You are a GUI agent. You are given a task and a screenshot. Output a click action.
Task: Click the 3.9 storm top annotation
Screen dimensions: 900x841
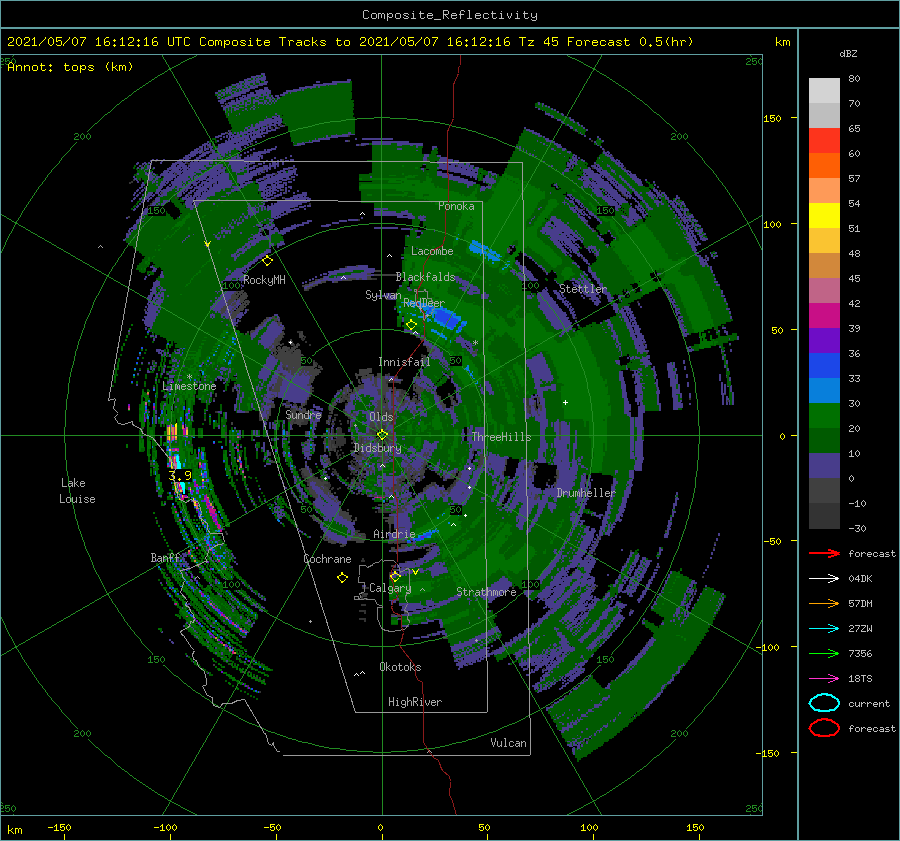[180, 475]
